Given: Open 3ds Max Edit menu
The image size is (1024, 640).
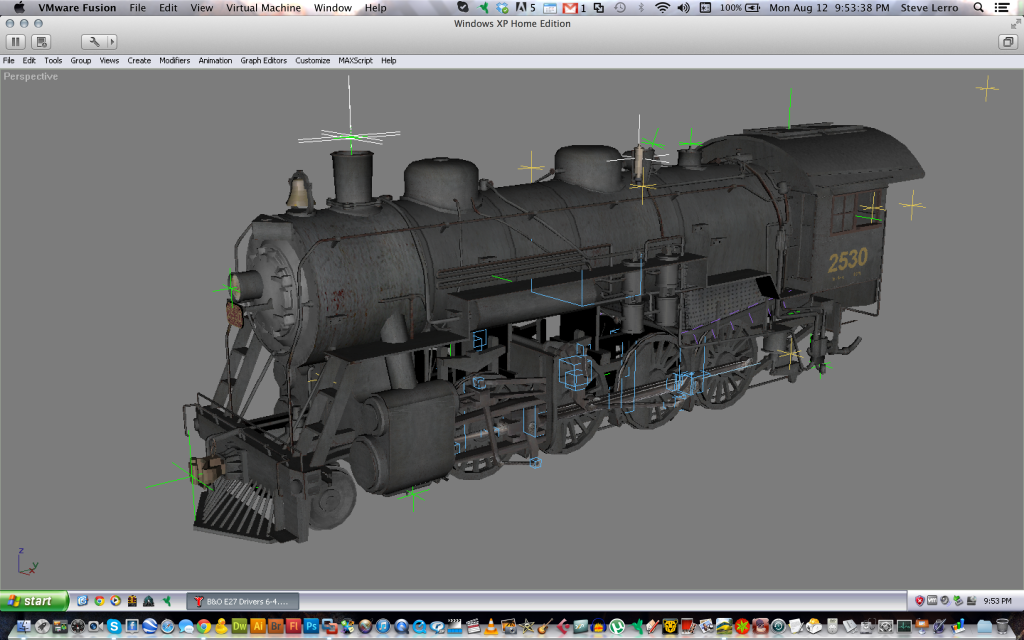Looking at the screenshot, I should click(x=29, y=61).
